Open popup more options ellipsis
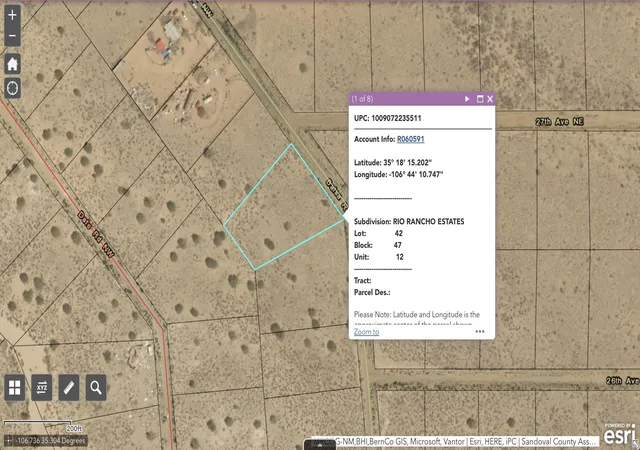This screenshot has height=450, width=640. coord(480,332)
